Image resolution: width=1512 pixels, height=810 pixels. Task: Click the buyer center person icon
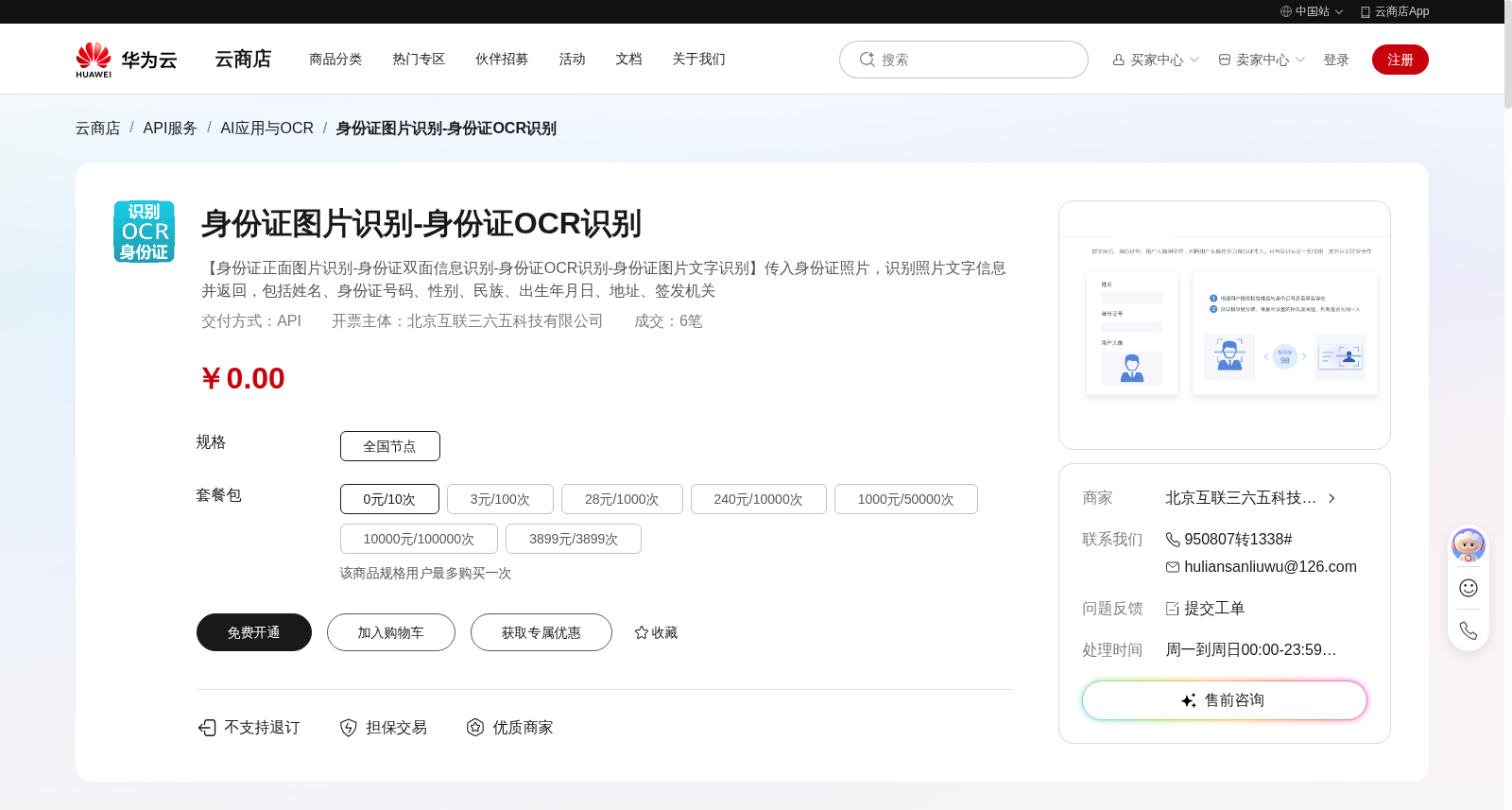tap(1119, 60)
